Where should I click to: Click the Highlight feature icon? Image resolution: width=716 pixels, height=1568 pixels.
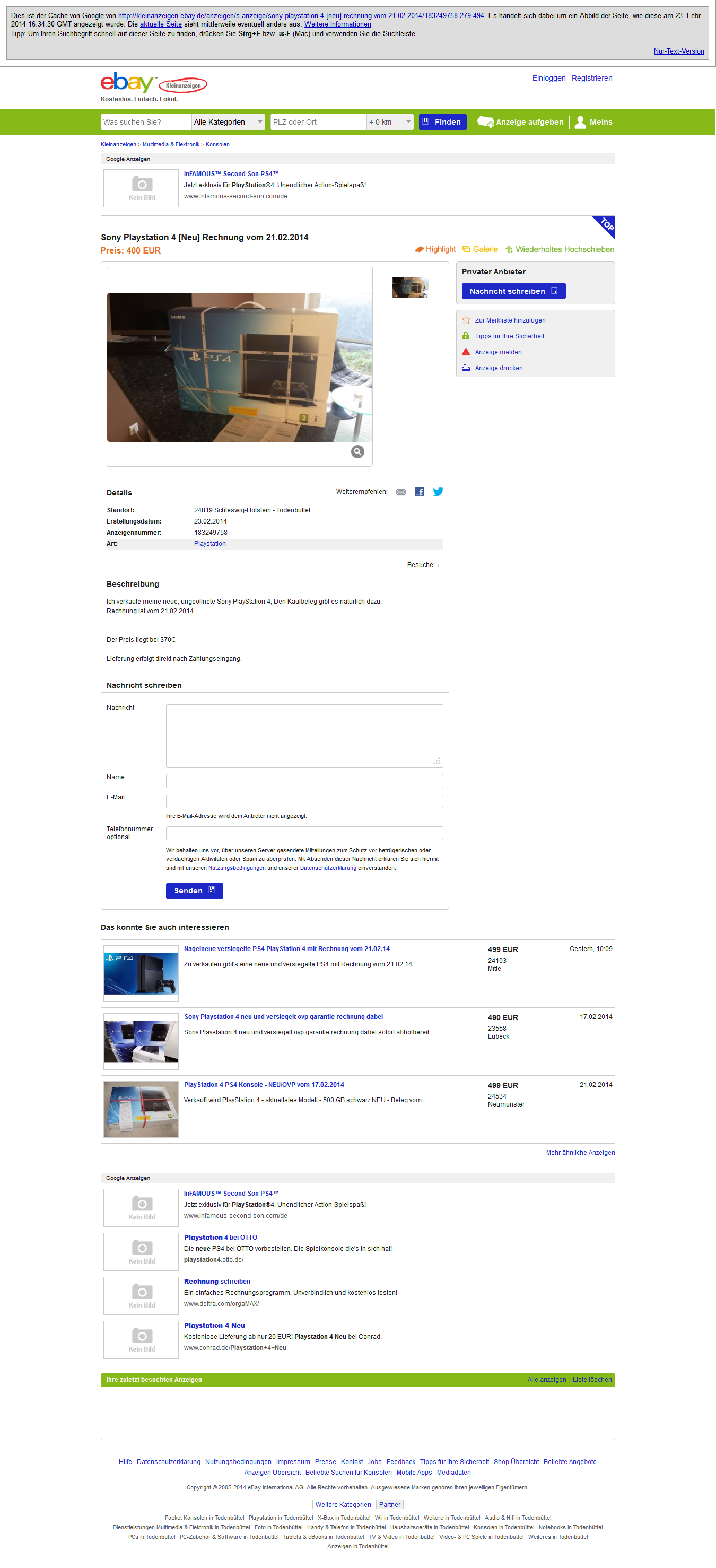pos(420,249)
